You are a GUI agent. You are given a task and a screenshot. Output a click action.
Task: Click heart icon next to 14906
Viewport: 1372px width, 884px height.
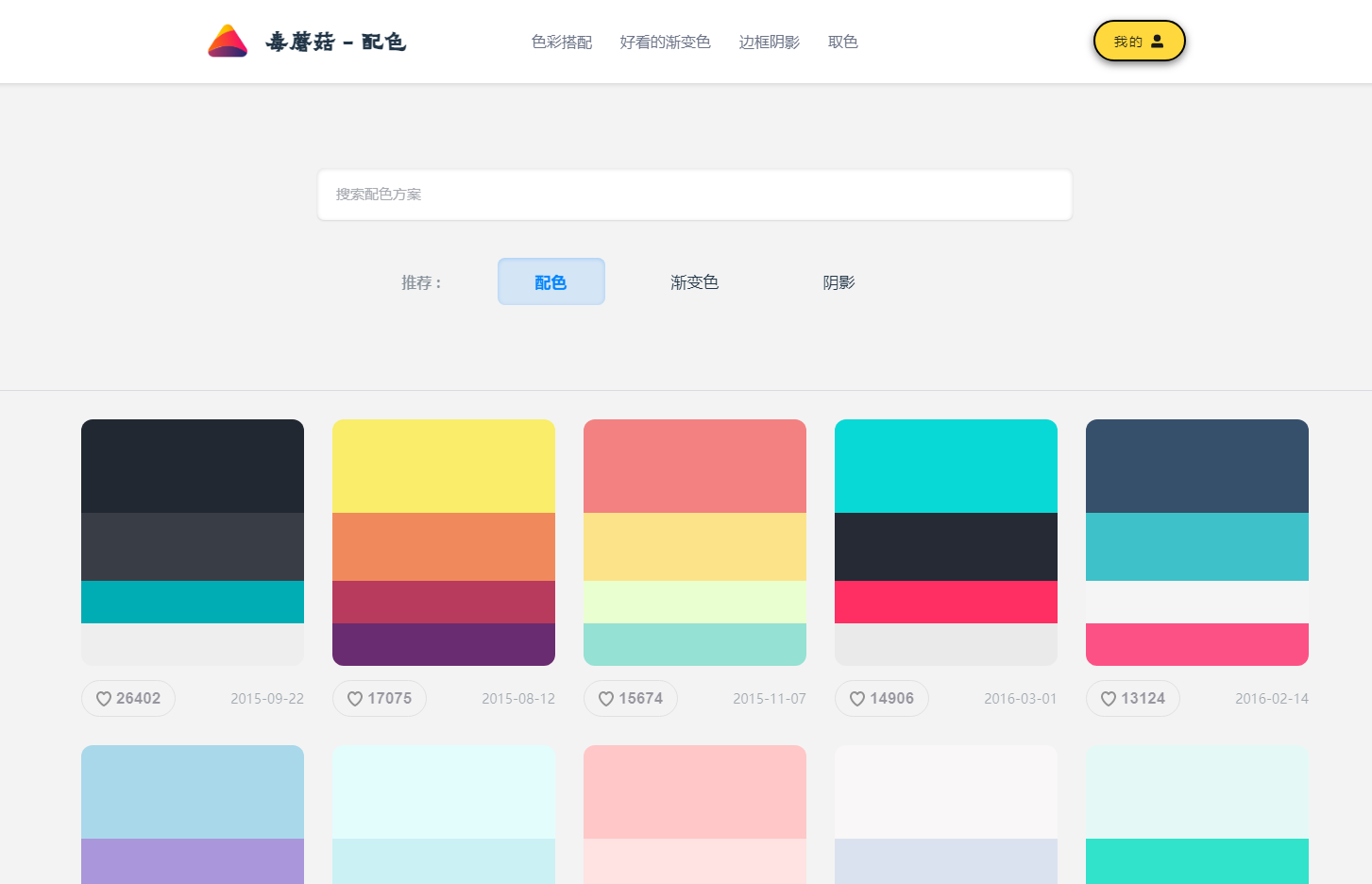coord(857,699)
